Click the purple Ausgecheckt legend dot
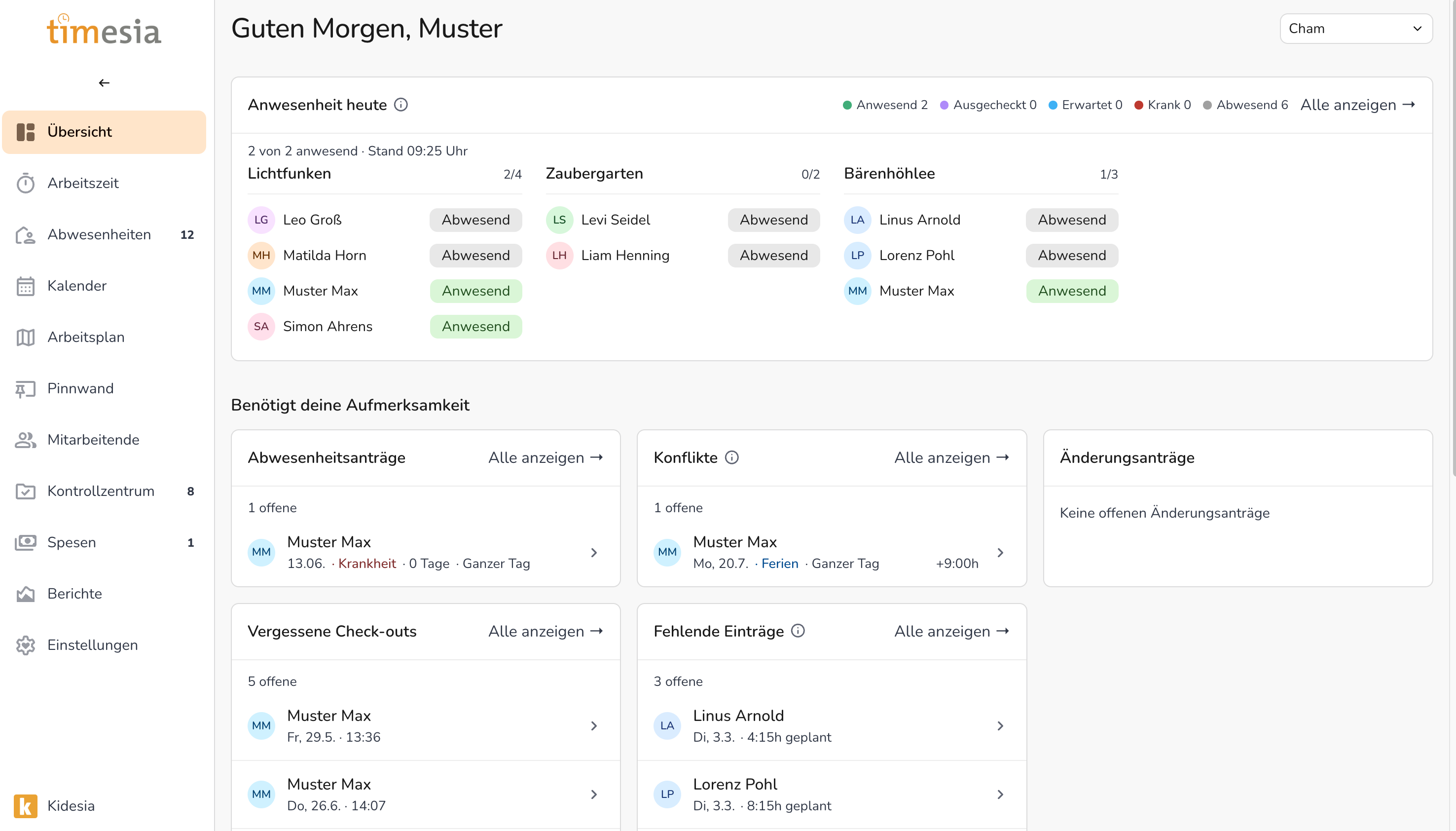This screenshot has width=1456, height=831. tap(945, 105)
